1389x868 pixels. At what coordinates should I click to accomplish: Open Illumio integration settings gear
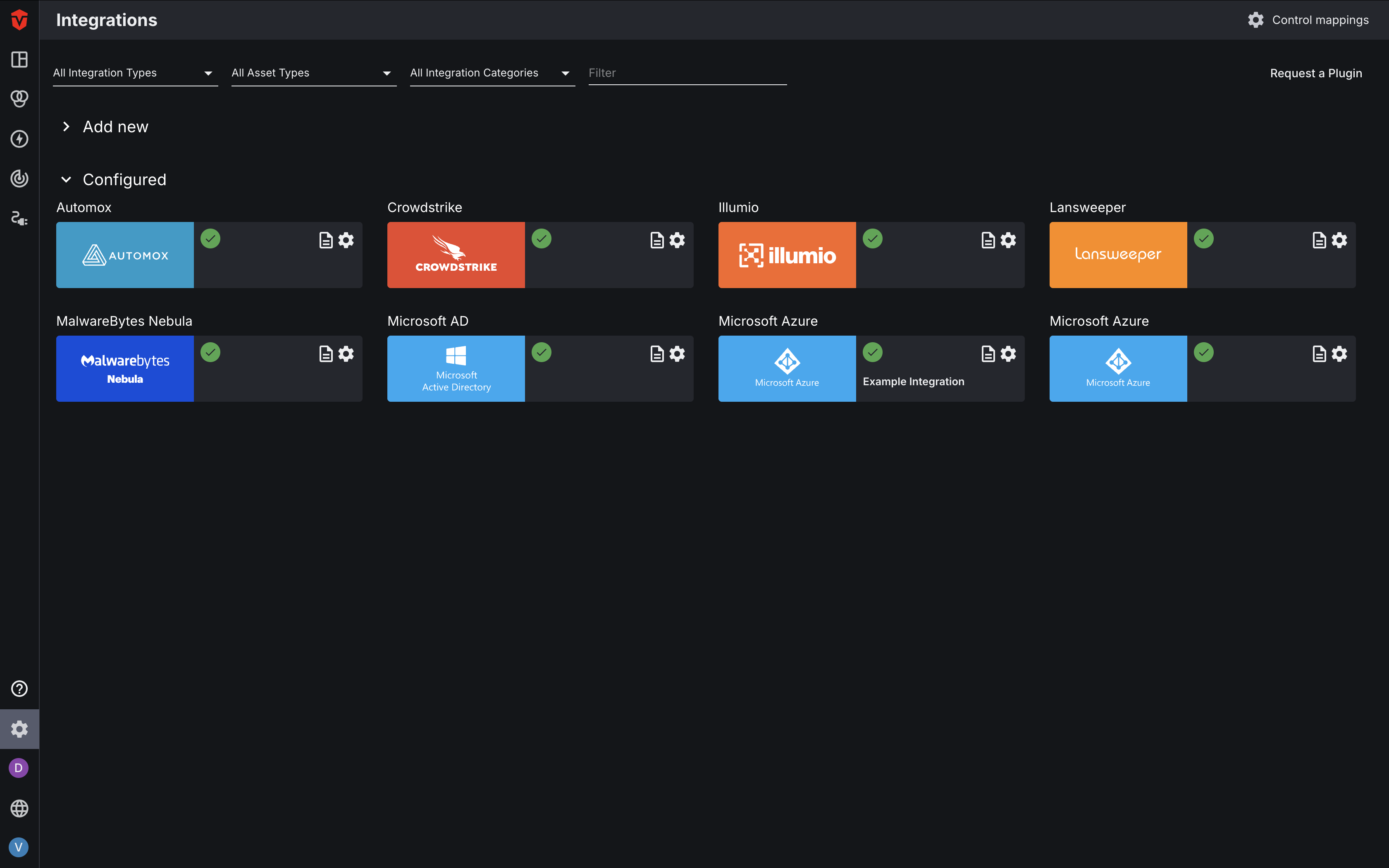(1008, 240)
